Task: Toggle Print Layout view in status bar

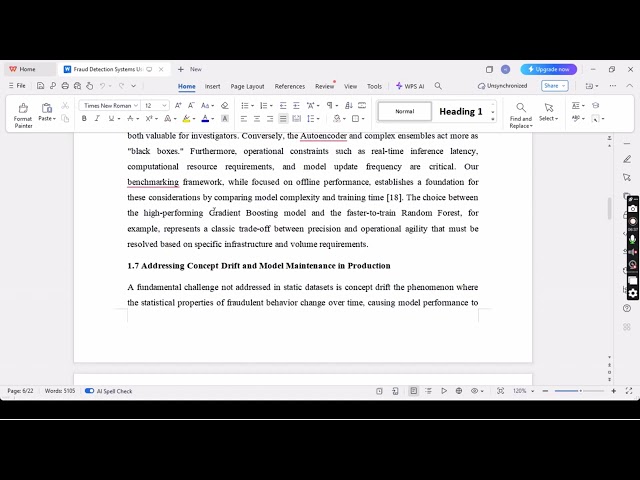Action: [x=413, y=391]
